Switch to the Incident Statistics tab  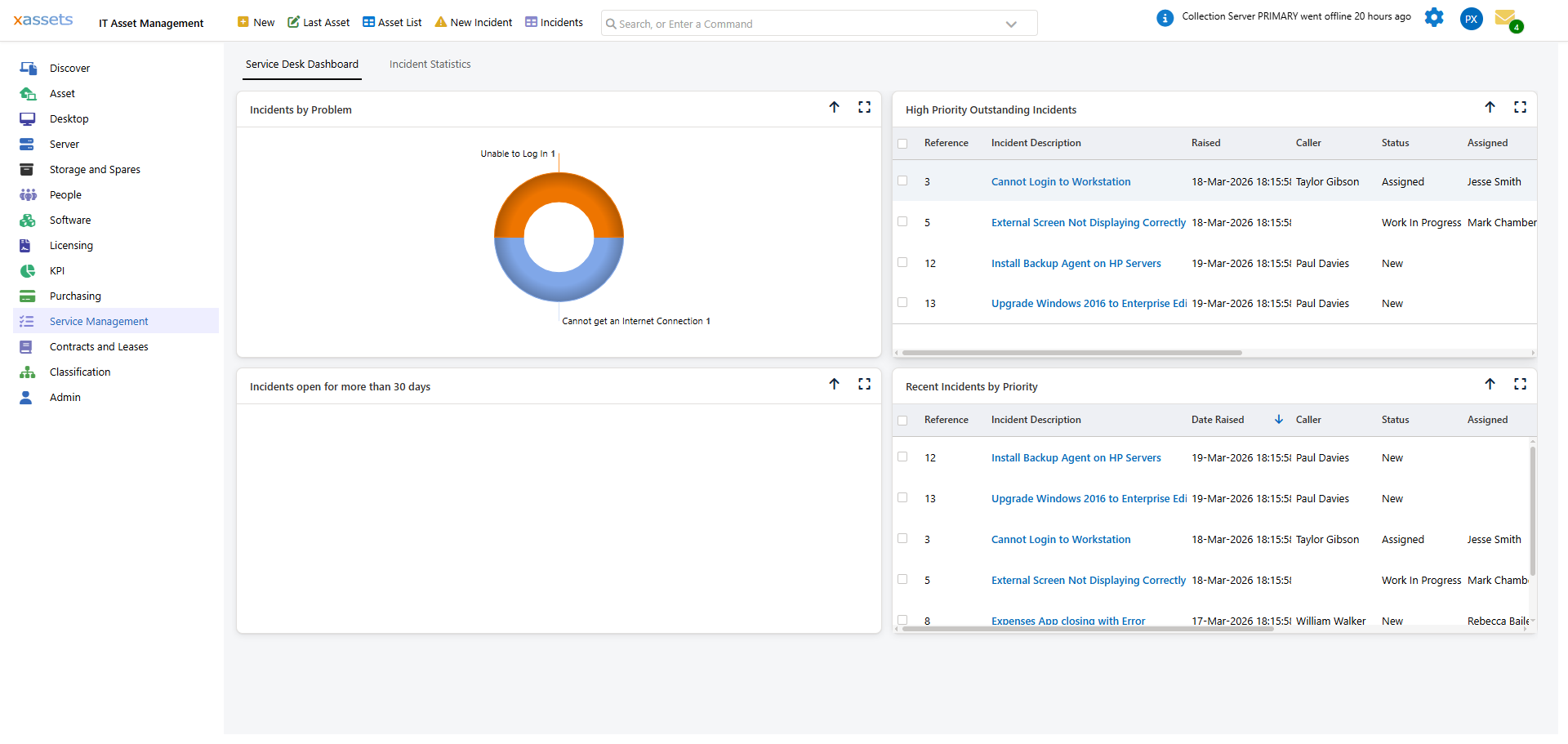[430, 64]
